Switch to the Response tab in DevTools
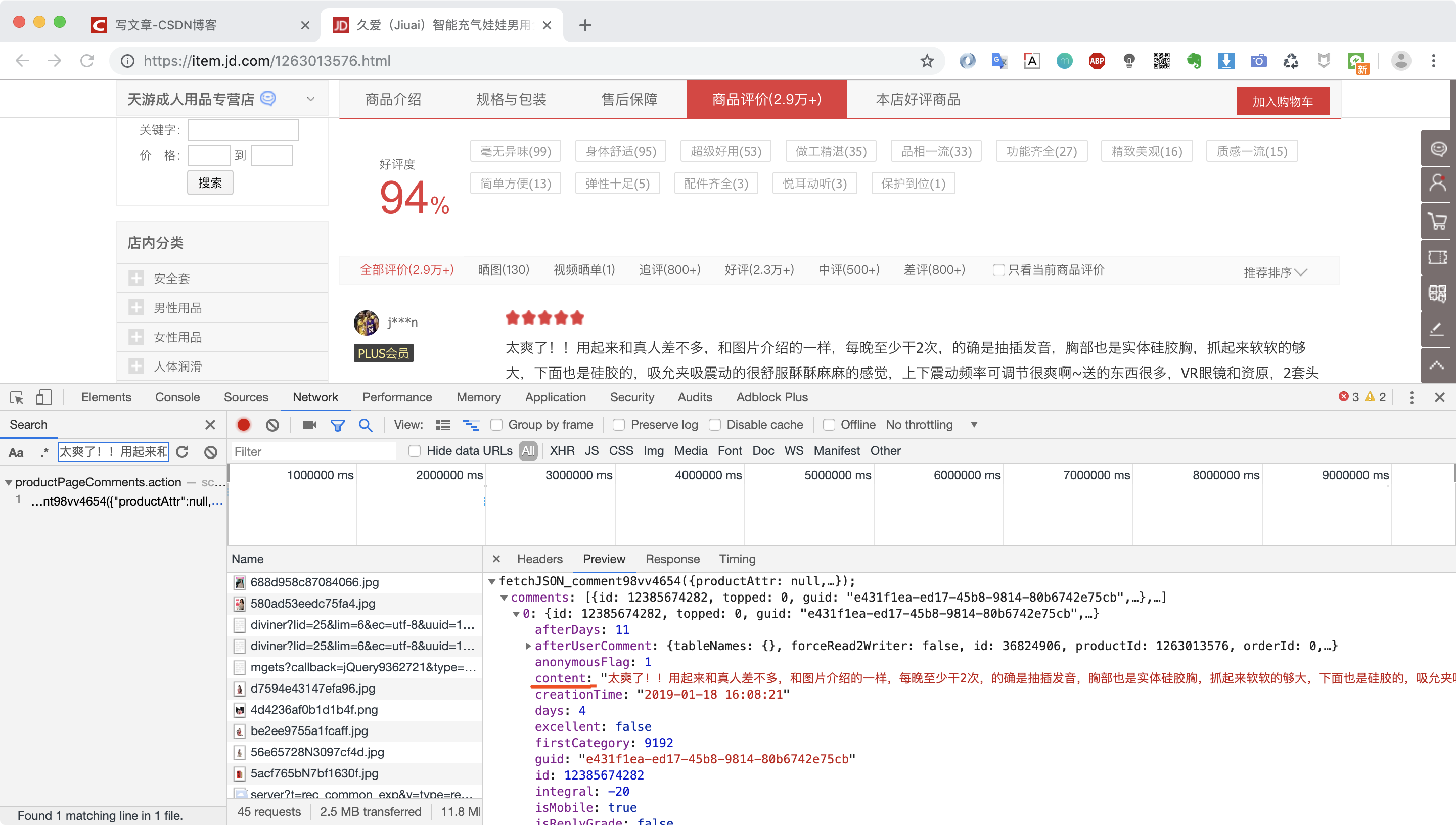 pos(672,559)
